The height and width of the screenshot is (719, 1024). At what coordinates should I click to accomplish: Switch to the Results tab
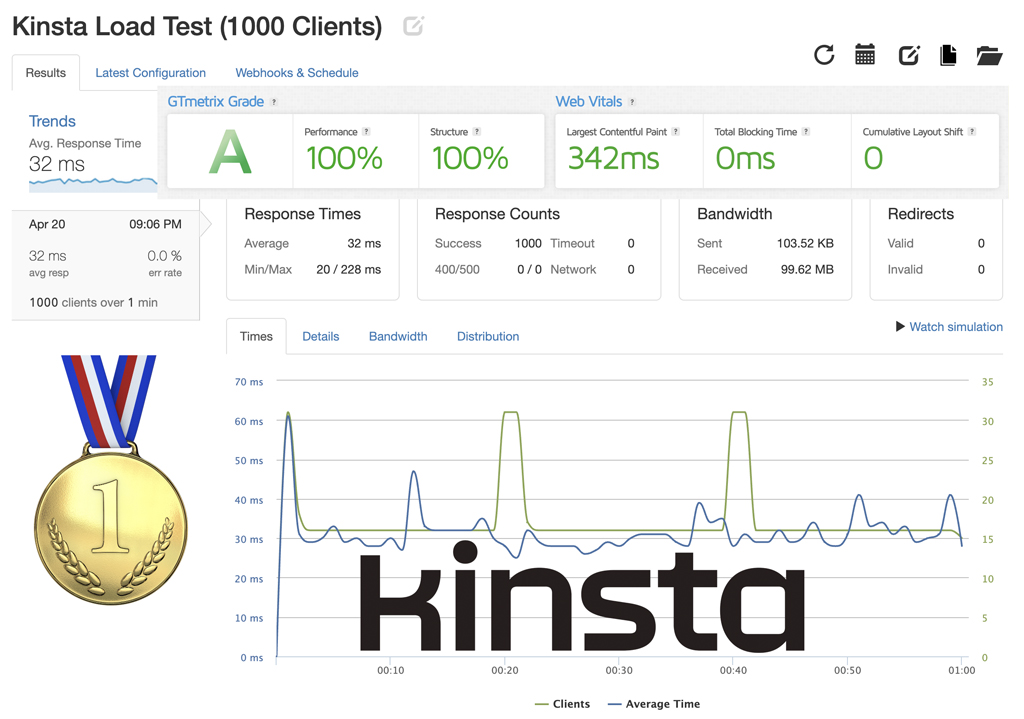point(46,72)
